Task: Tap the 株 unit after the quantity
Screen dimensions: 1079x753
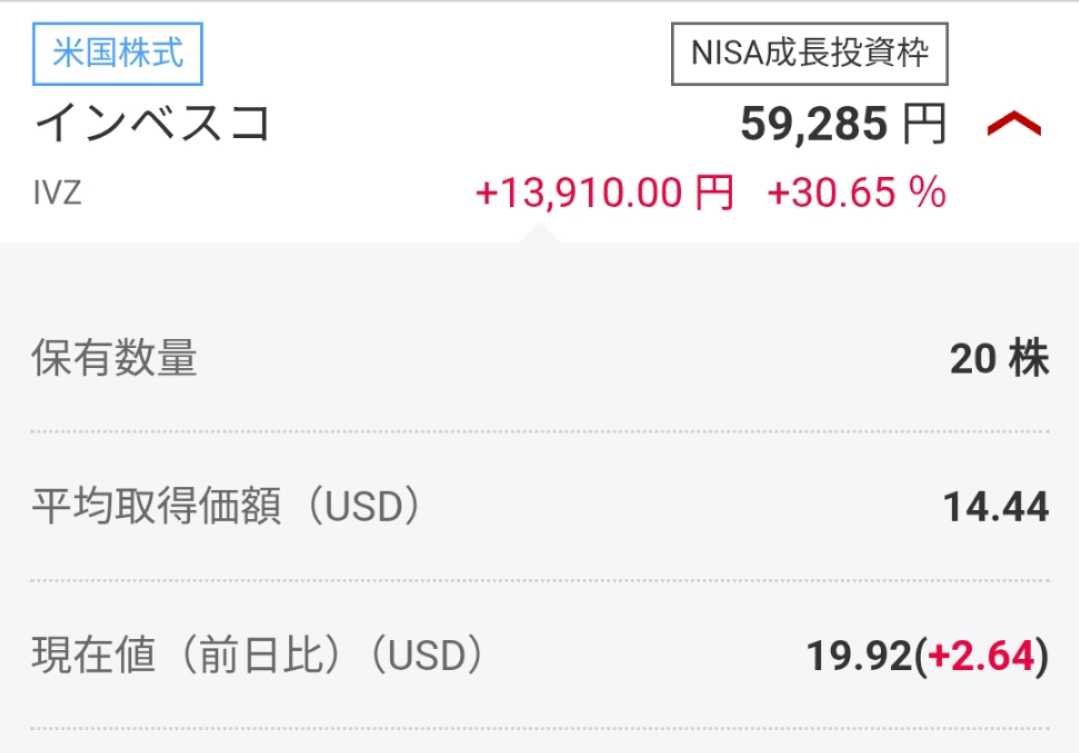Action: click(1029, 359)
